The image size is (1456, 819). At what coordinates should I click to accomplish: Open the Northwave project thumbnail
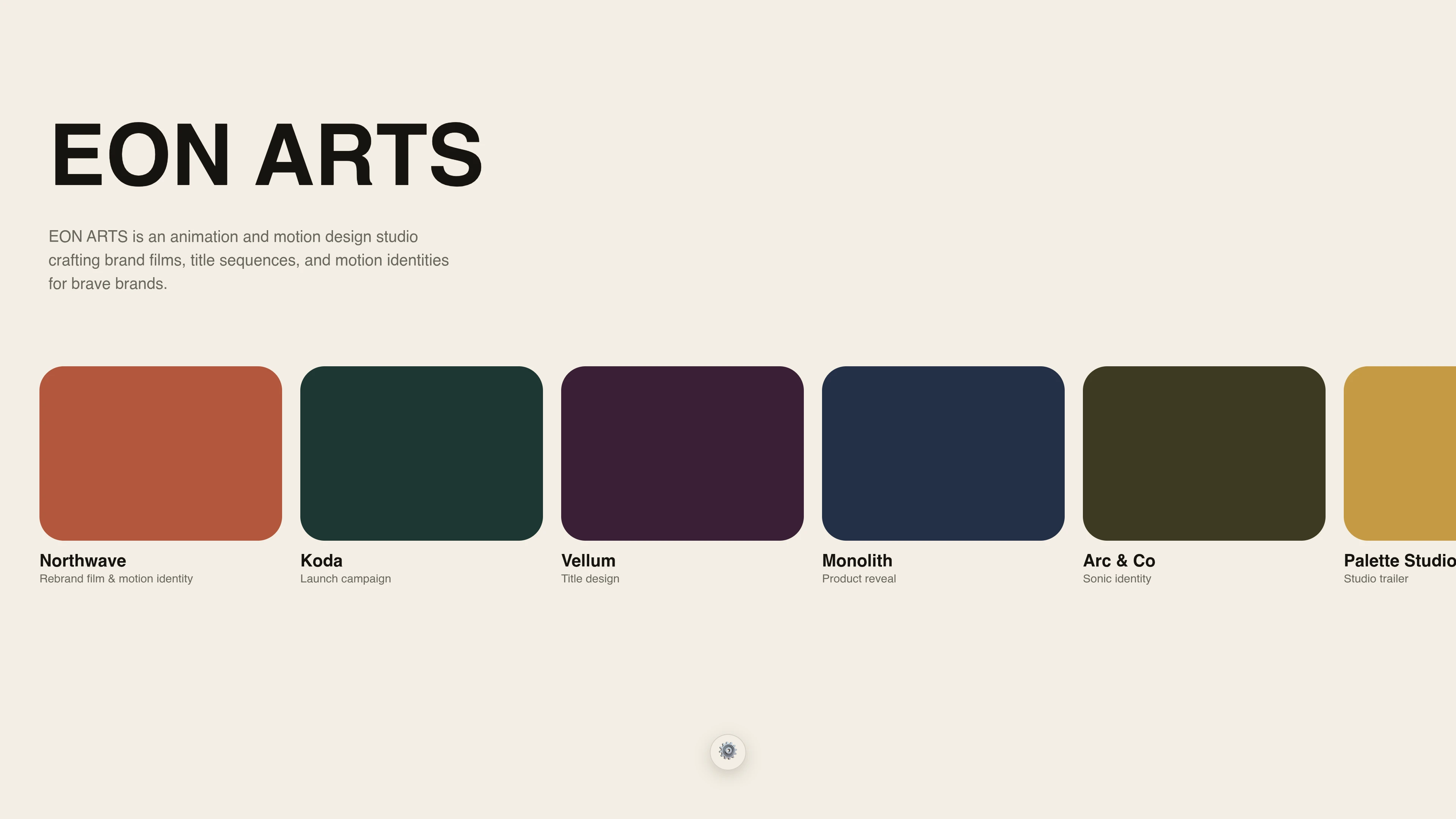coord(160,453)
